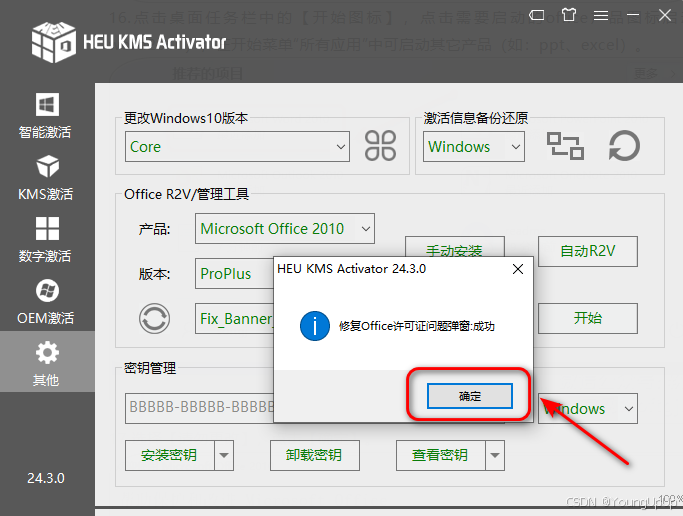Open the Fix_Banner dropdown
The image size is (683, 516).
[234, 319]
